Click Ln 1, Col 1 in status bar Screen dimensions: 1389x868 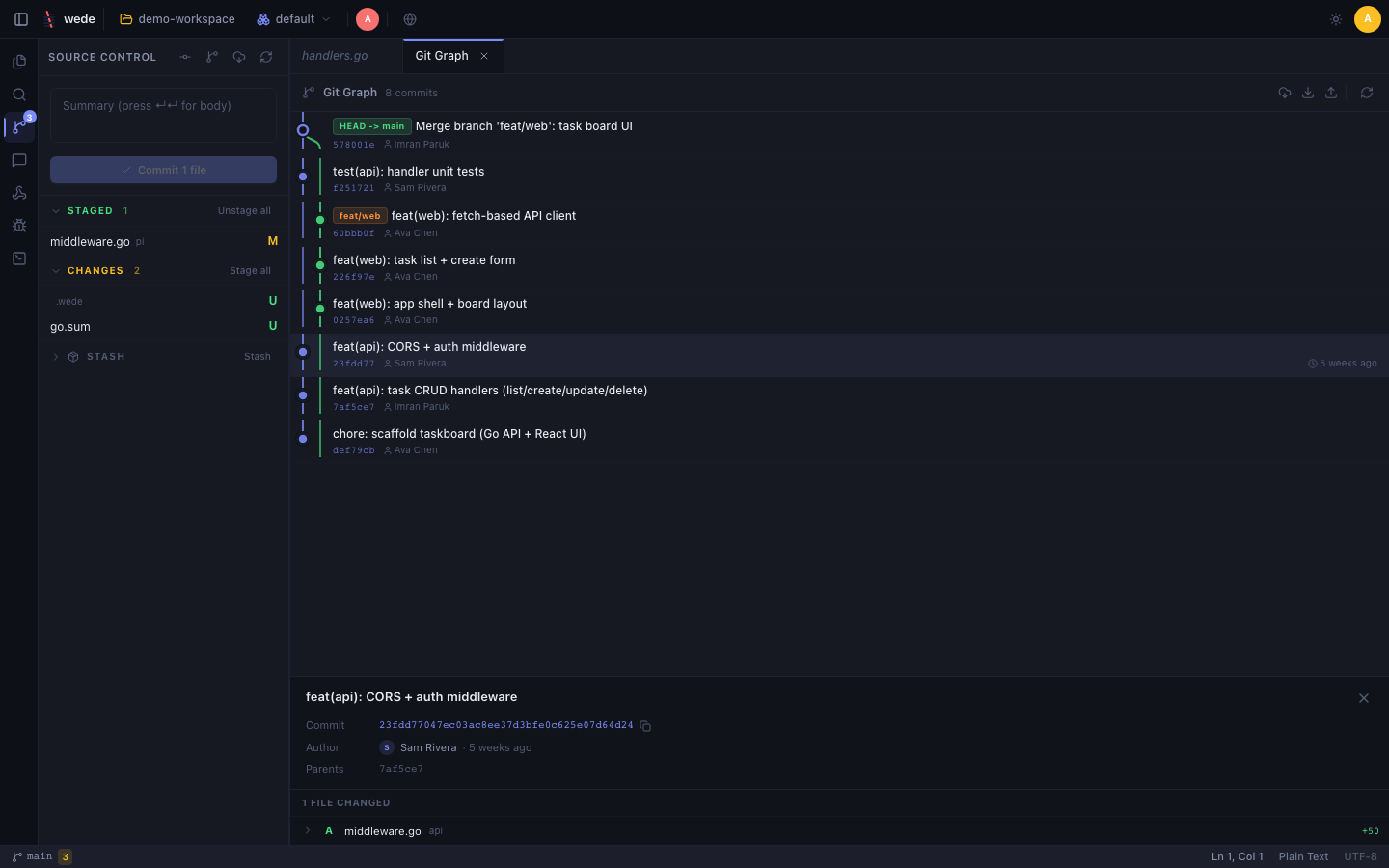tap(1238, 856)
